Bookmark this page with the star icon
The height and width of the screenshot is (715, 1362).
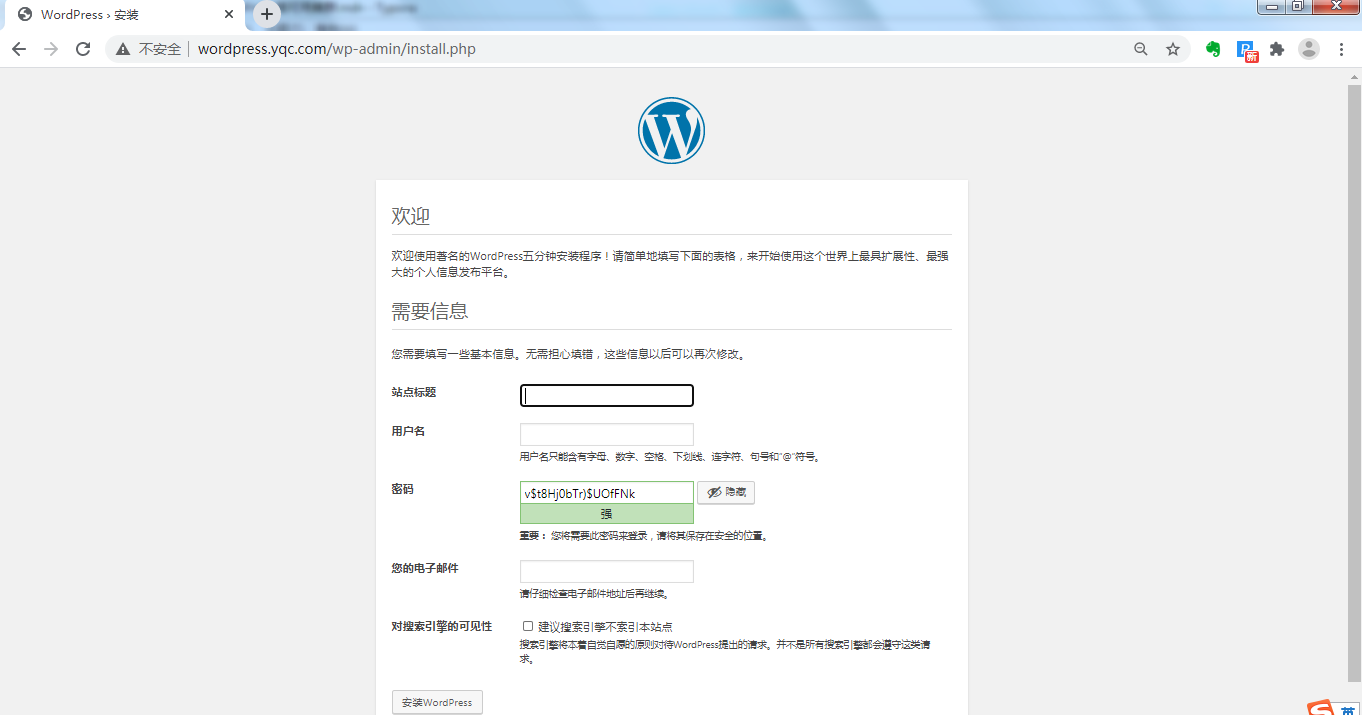[1173, 49]
